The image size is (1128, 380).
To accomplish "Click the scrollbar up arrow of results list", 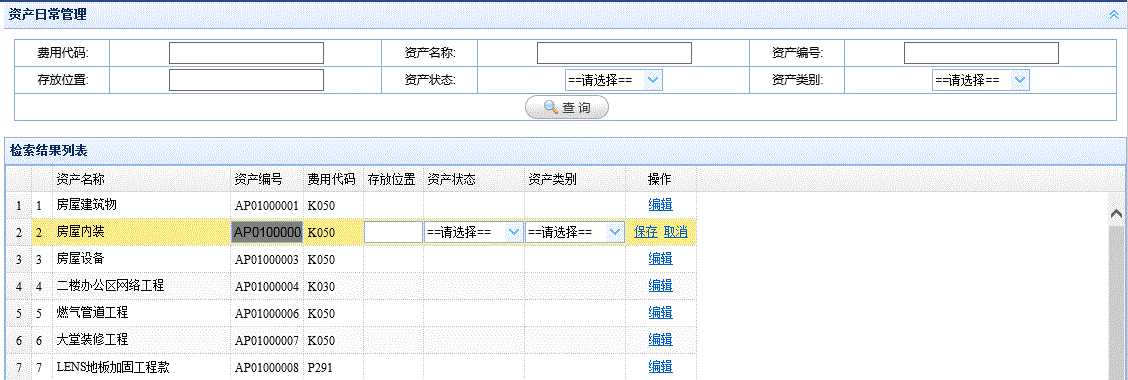I will pos(1116,214).
